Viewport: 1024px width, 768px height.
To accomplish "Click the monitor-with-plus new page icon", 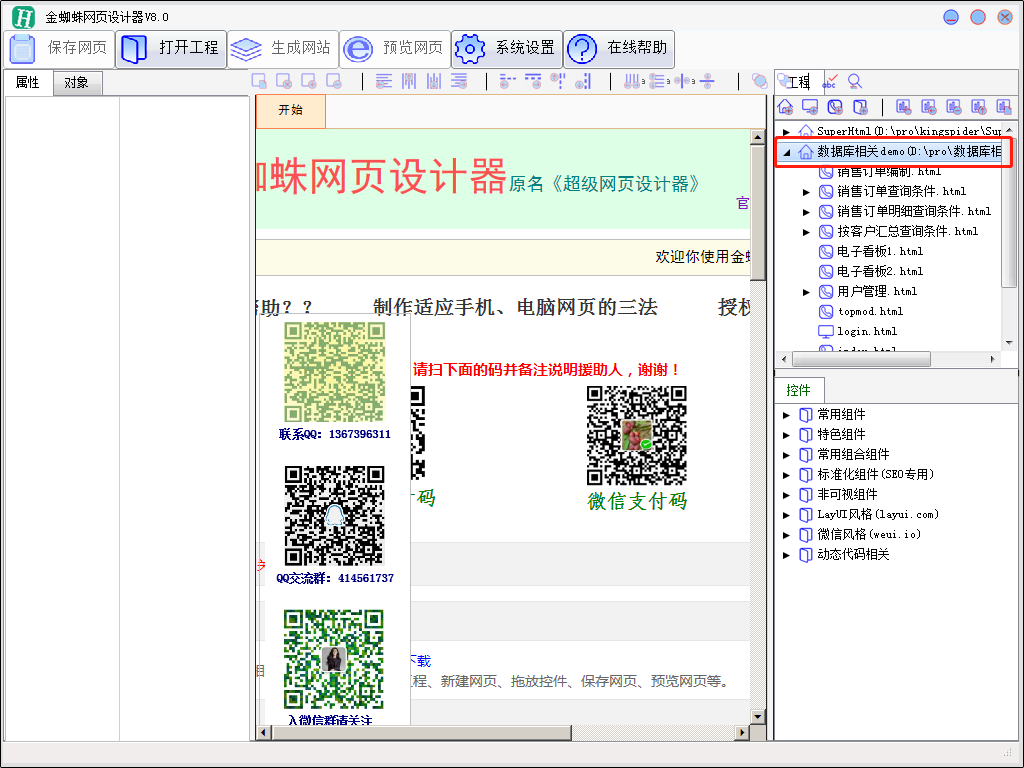I will (810, 106).
